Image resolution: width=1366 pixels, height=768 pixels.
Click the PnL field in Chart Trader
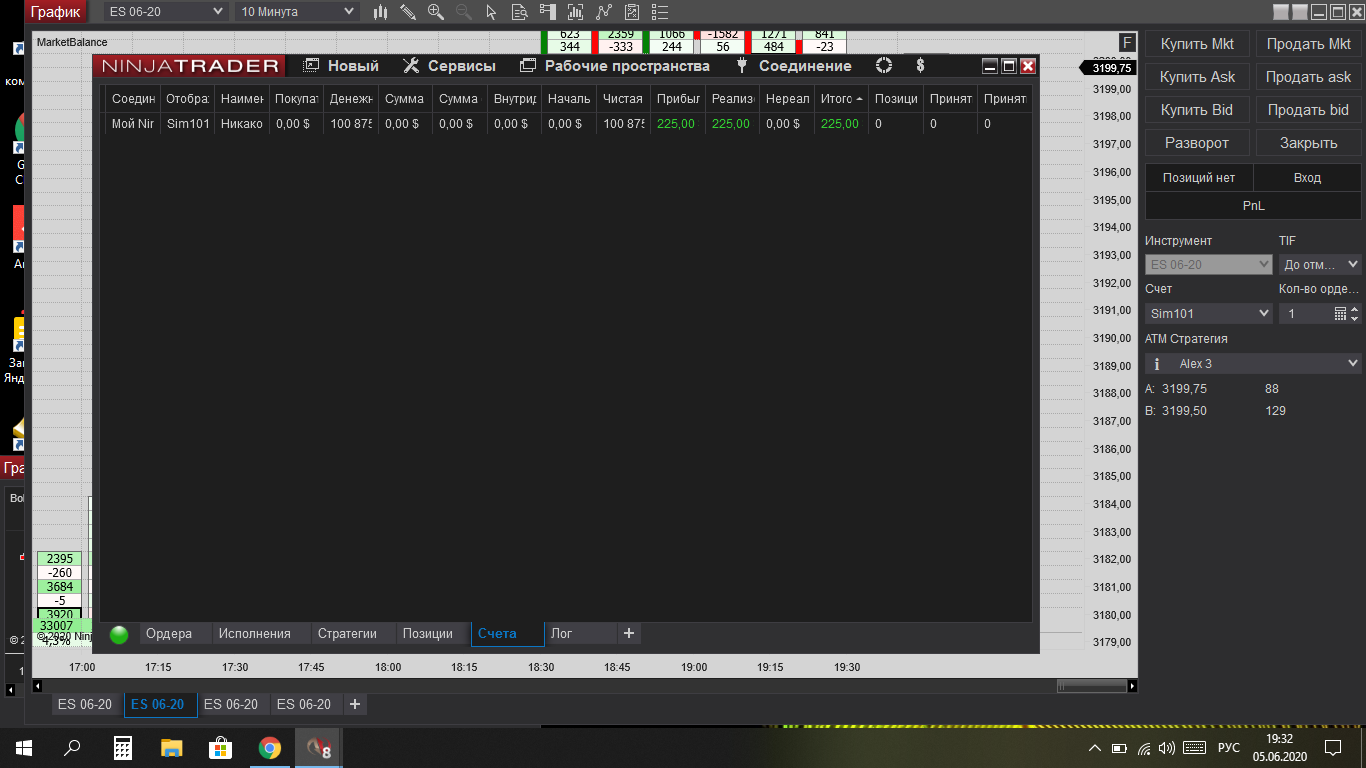tap(1253, 205)
